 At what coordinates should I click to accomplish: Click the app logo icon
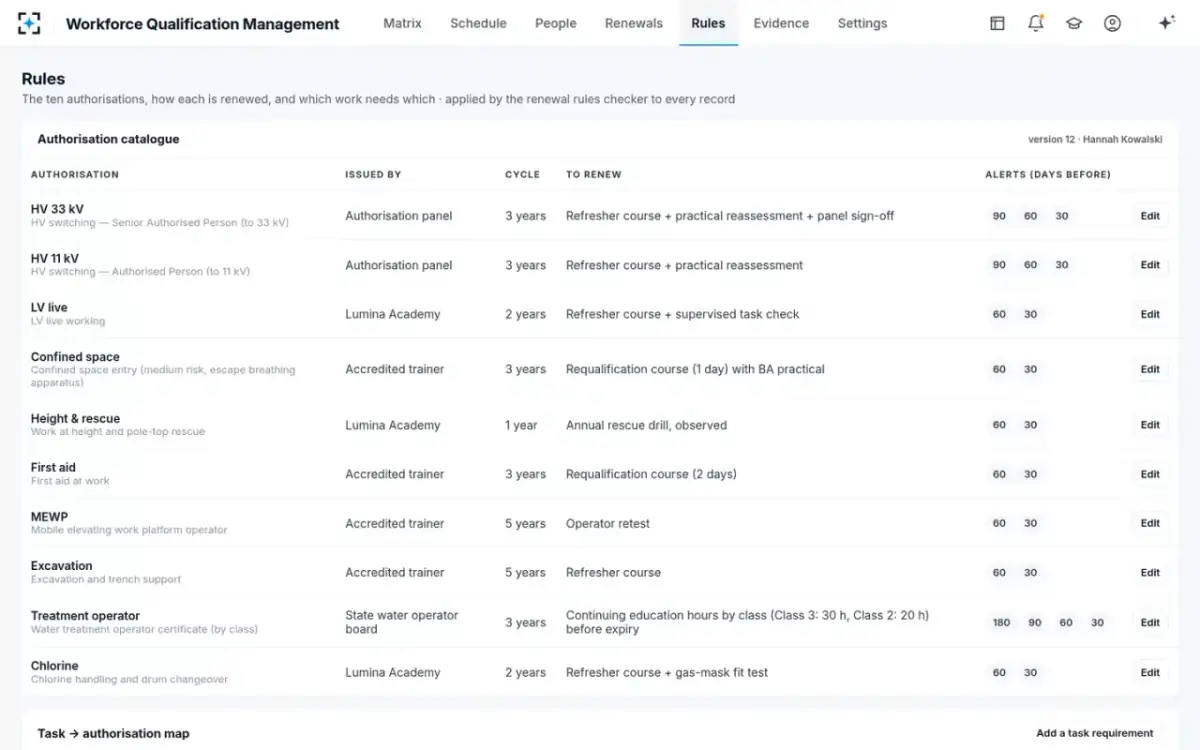click(30, 23)
